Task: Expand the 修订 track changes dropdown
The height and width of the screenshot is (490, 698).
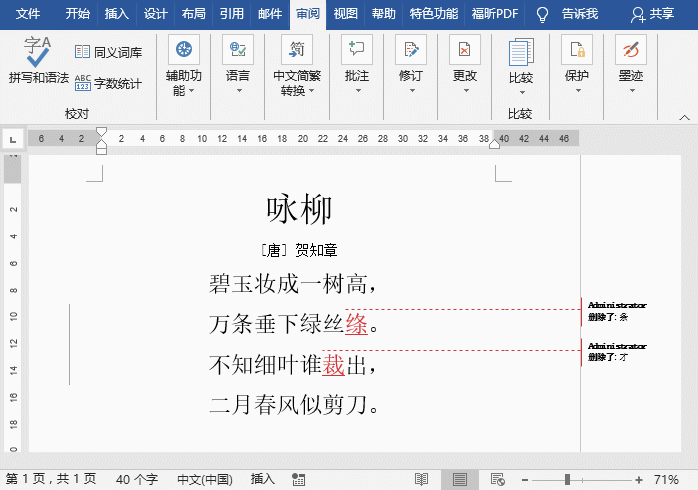Action: (411, 90)
